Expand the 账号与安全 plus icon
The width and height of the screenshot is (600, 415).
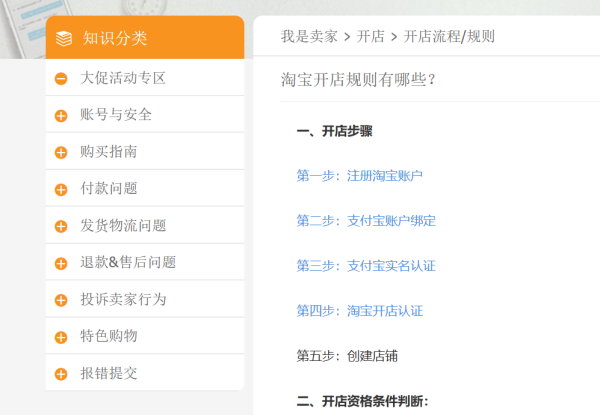click(x=61, y=116)
